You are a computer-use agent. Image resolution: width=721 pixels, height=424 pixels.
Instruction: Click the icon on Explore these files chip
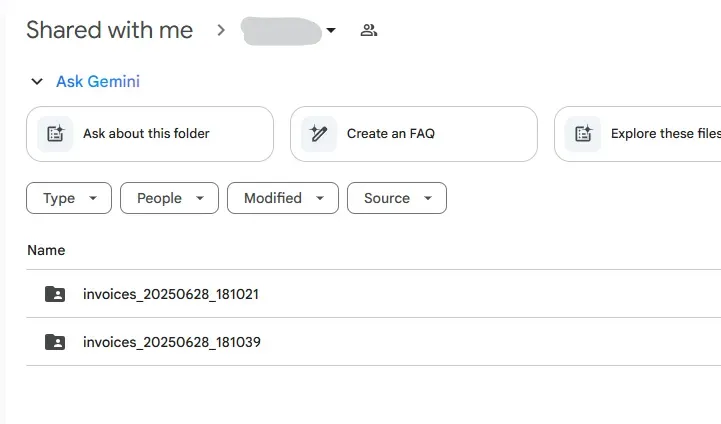tap(583, 134)
